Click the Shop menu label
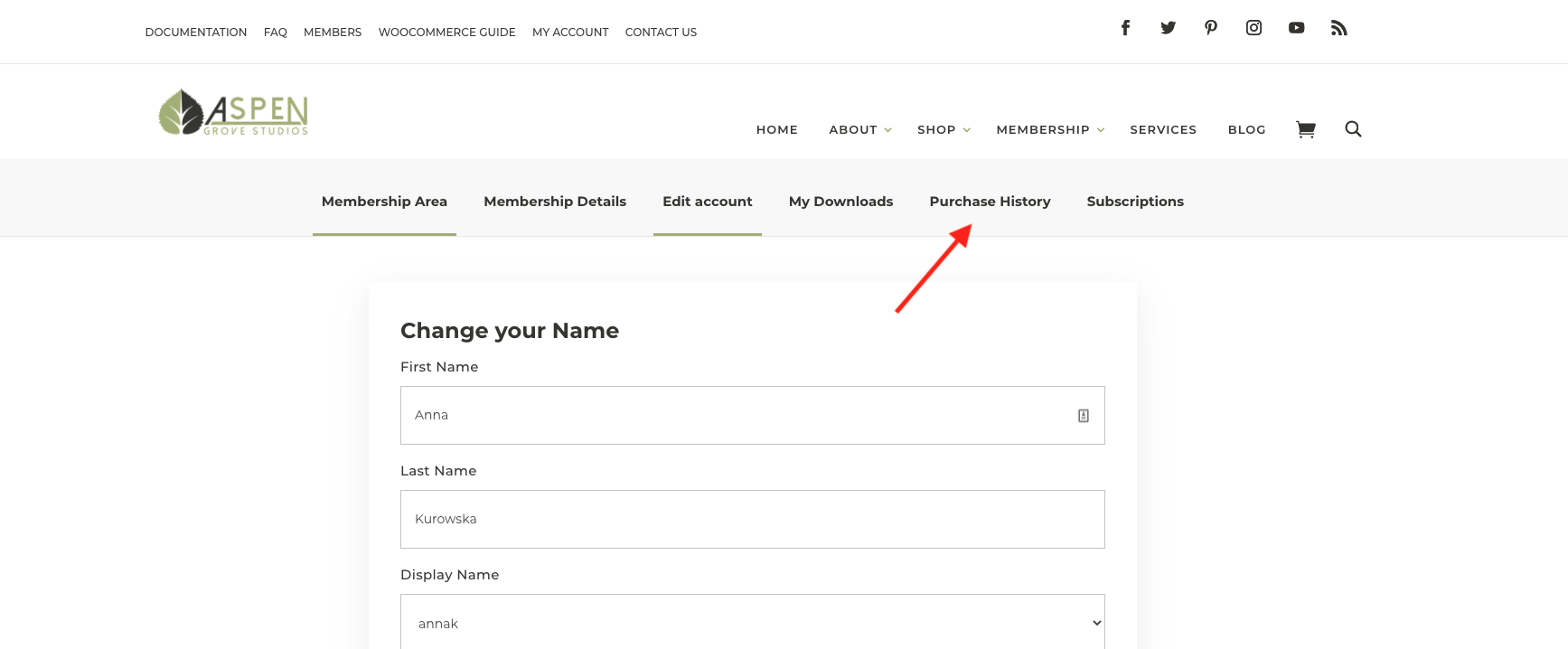 click(x=936, y=130)
